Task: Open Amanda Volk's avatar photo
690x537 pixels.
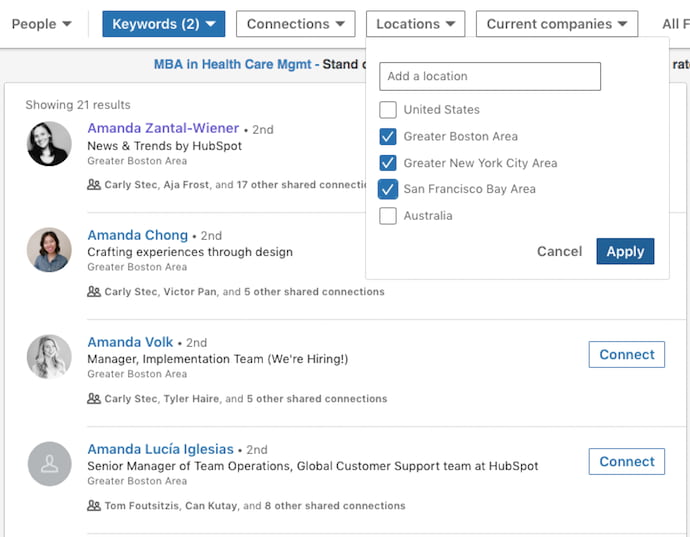Action: (x=49, y=357)
